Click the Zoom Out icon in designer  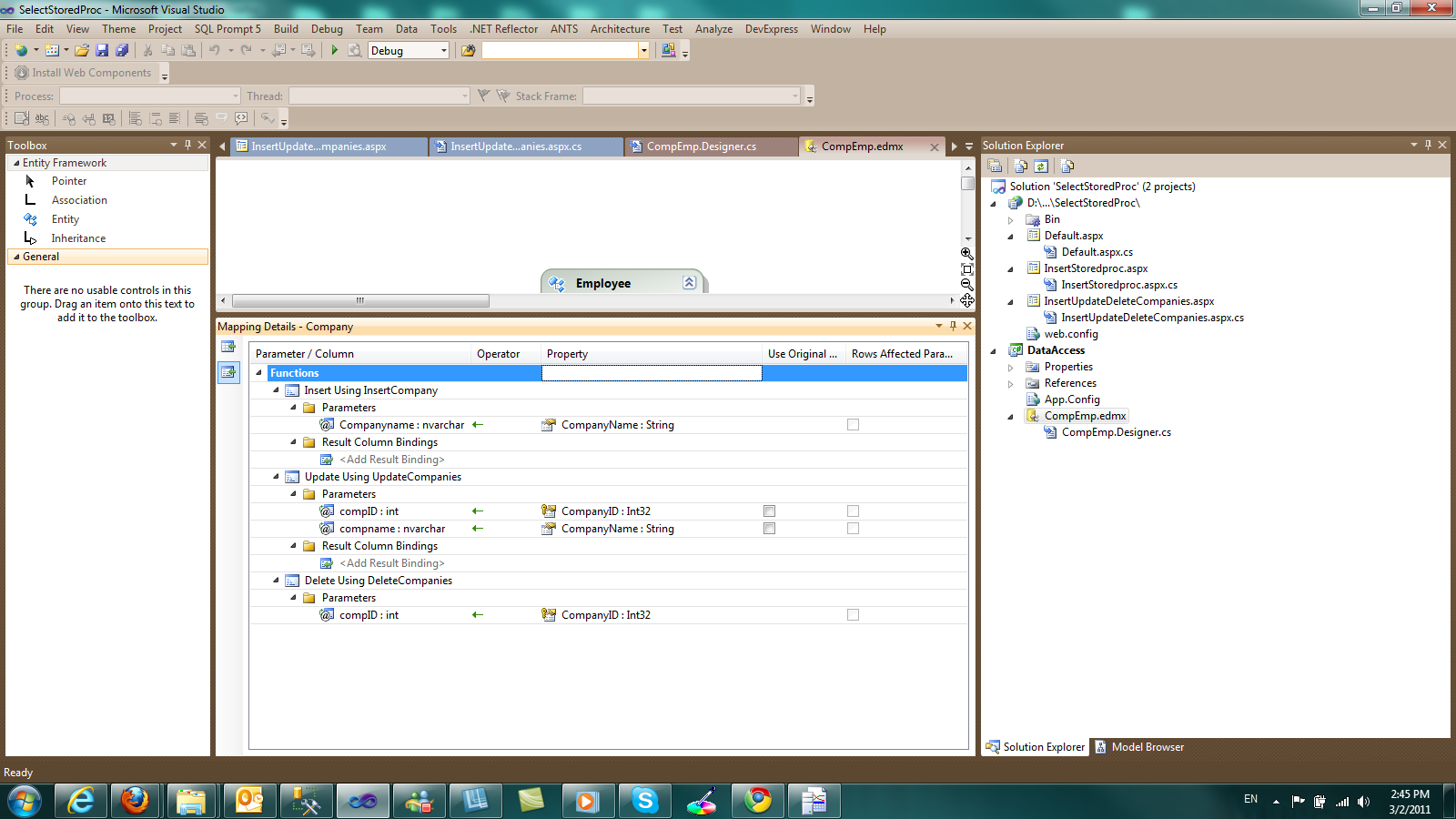click(x=967, y=285)
